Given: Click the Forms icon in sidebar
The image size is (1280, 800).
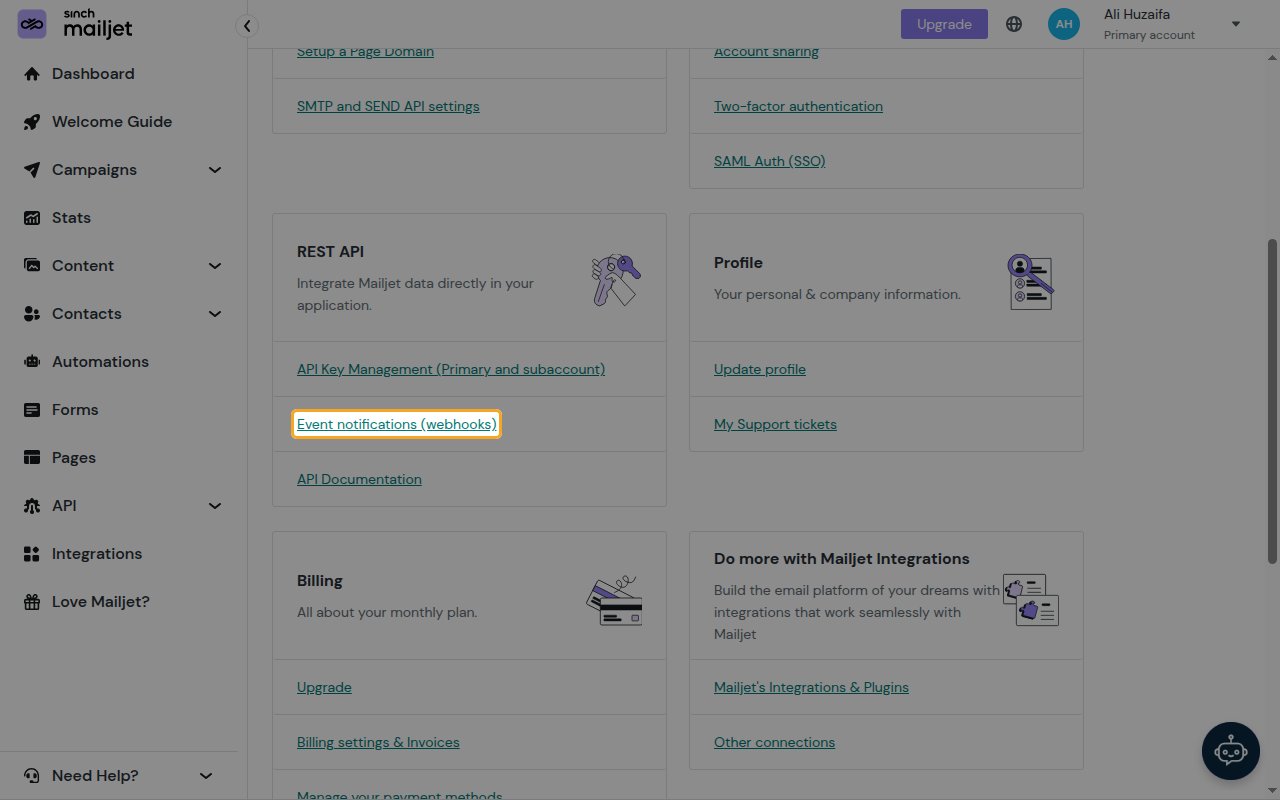Looking at the screenshot, I should coord(32,410).
